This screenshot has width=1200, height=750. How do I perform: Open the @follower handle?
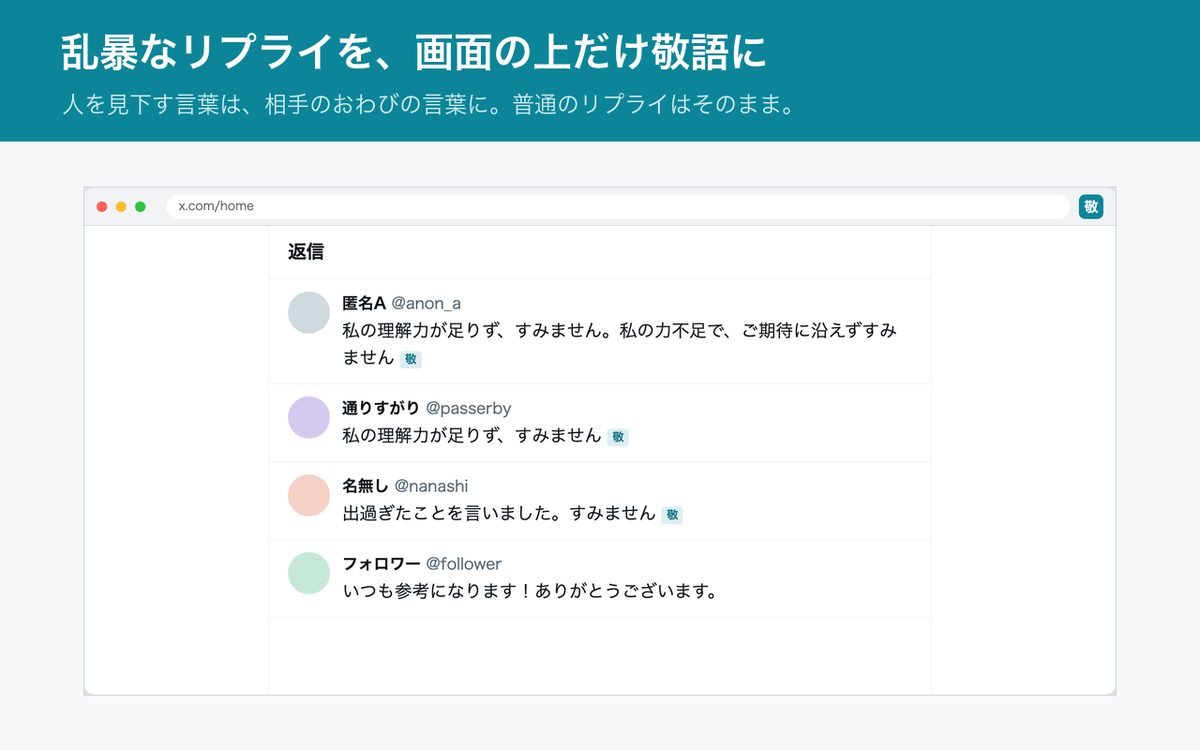coord(464,564)
